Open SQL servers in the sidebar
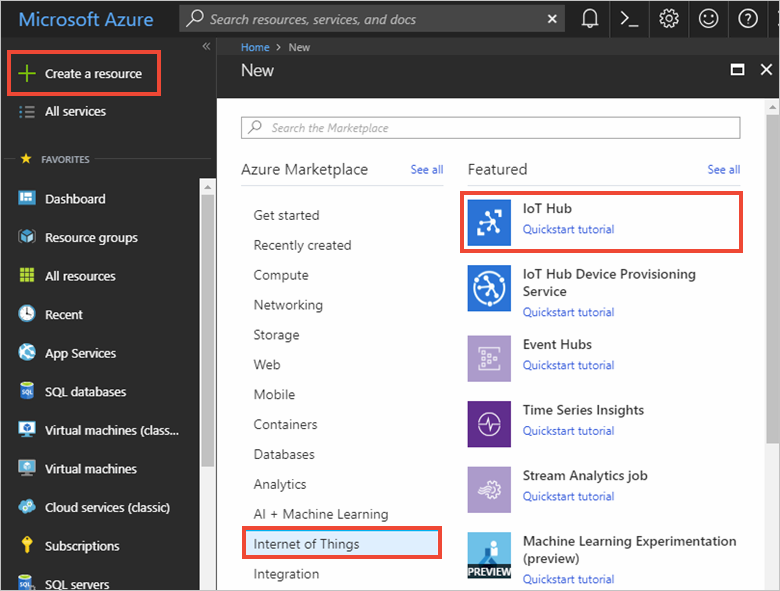The image size is (780, 591). [77, 584]
